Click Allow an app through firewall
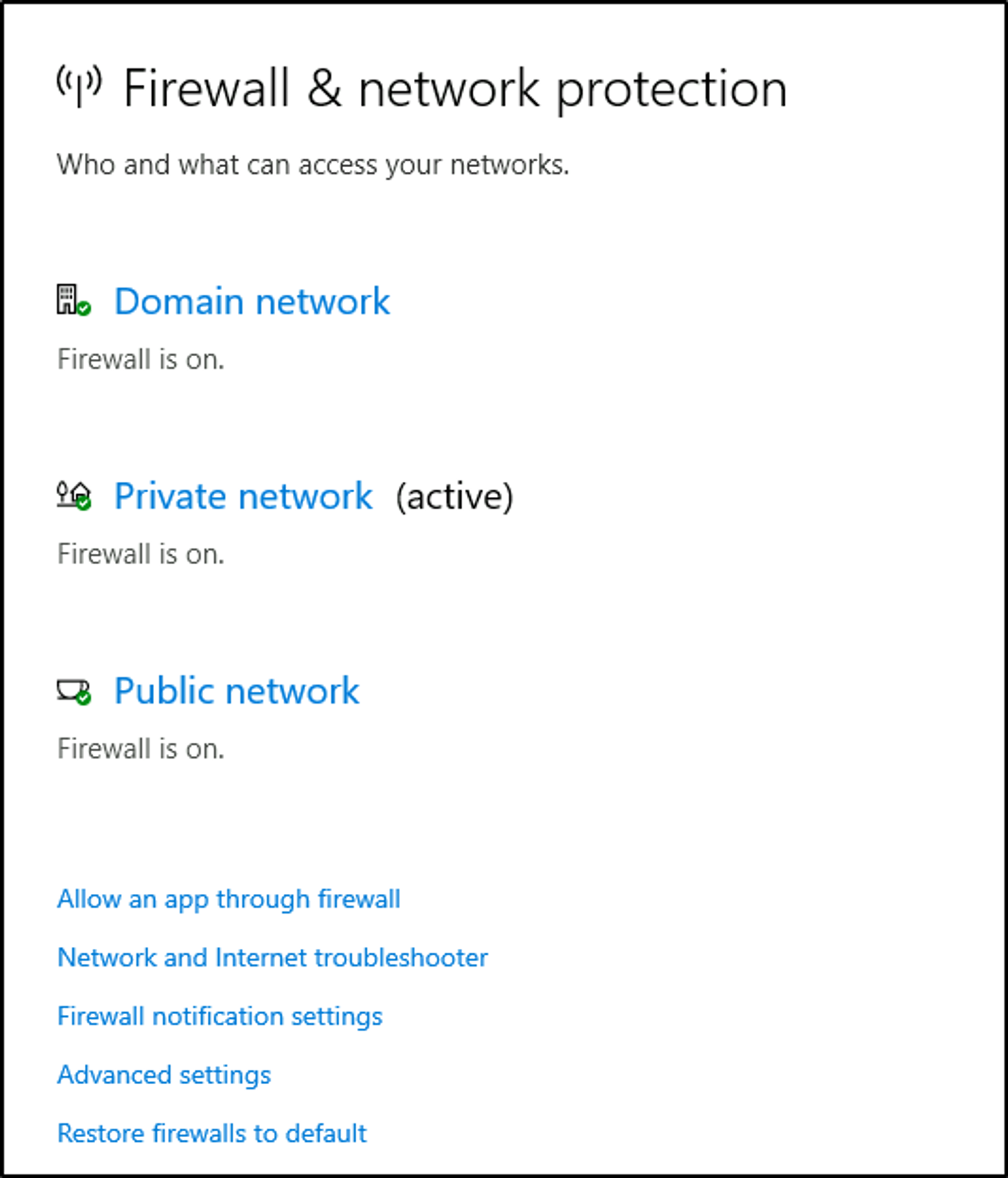 (229, 899)
